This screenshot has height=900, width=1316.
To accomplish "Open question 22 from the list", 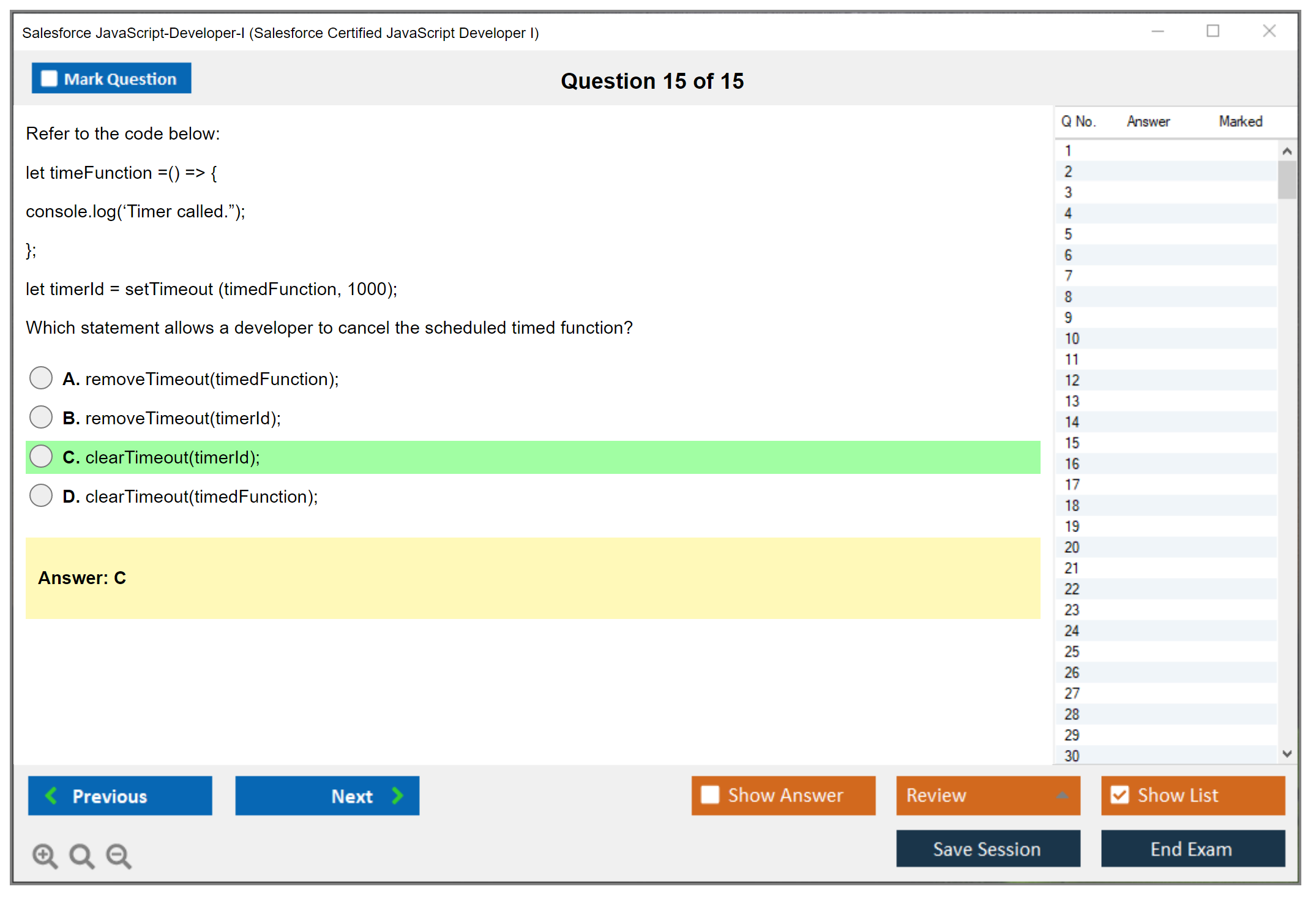I will [1072, 589].
